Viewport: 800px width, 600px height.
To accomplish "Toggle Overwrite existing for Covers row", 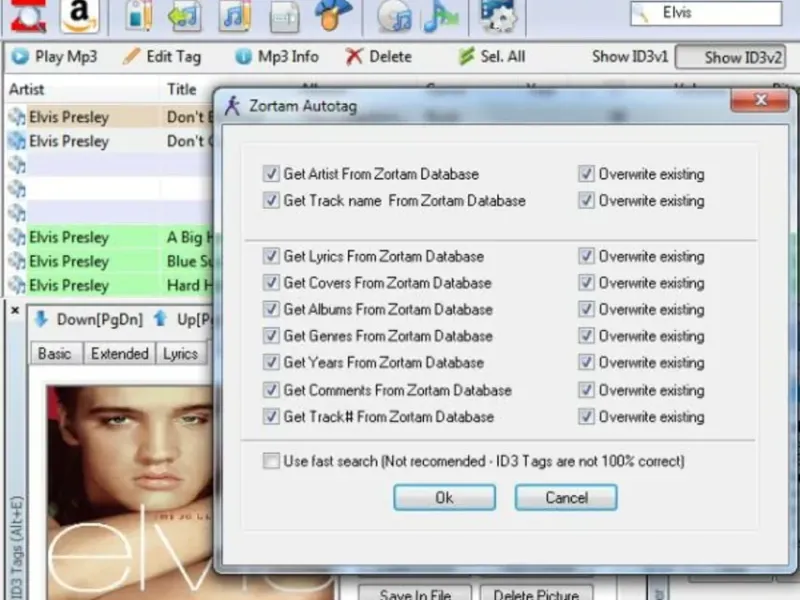I will pos(586,283).
